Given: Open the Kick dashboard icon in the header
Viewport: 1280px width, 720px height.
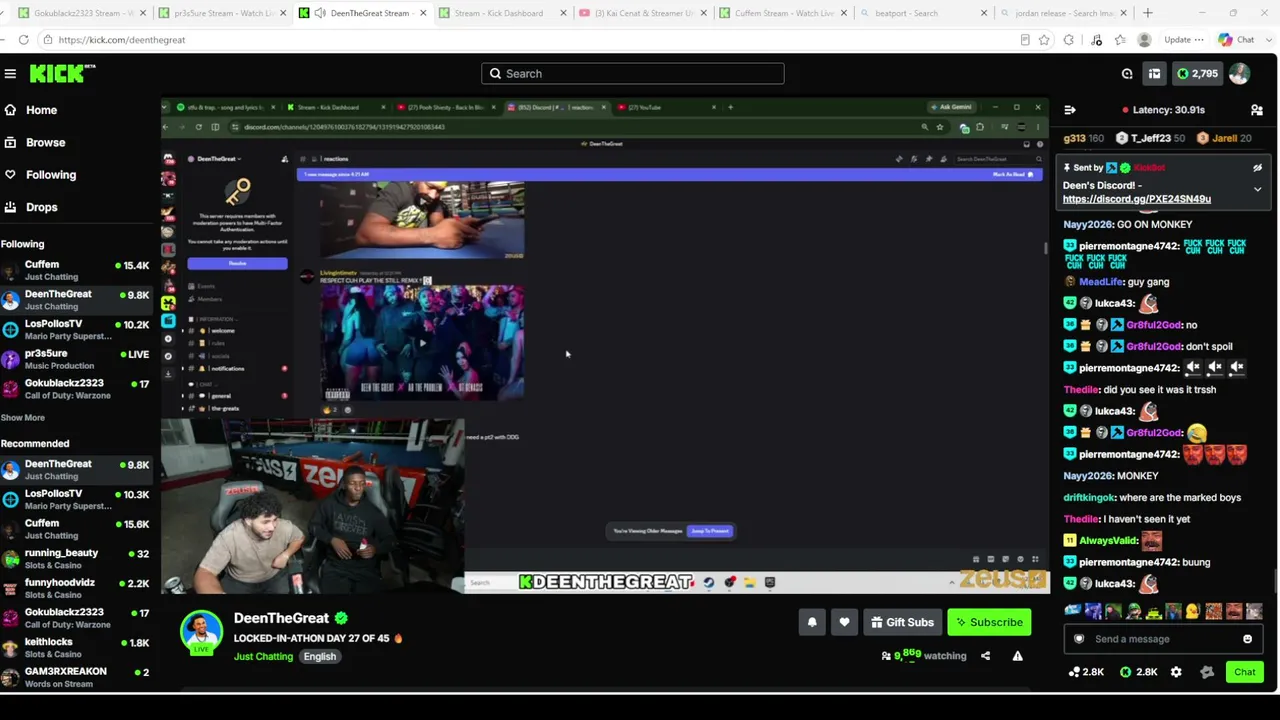Looking at the screenshot, I should coord(1154,74).
